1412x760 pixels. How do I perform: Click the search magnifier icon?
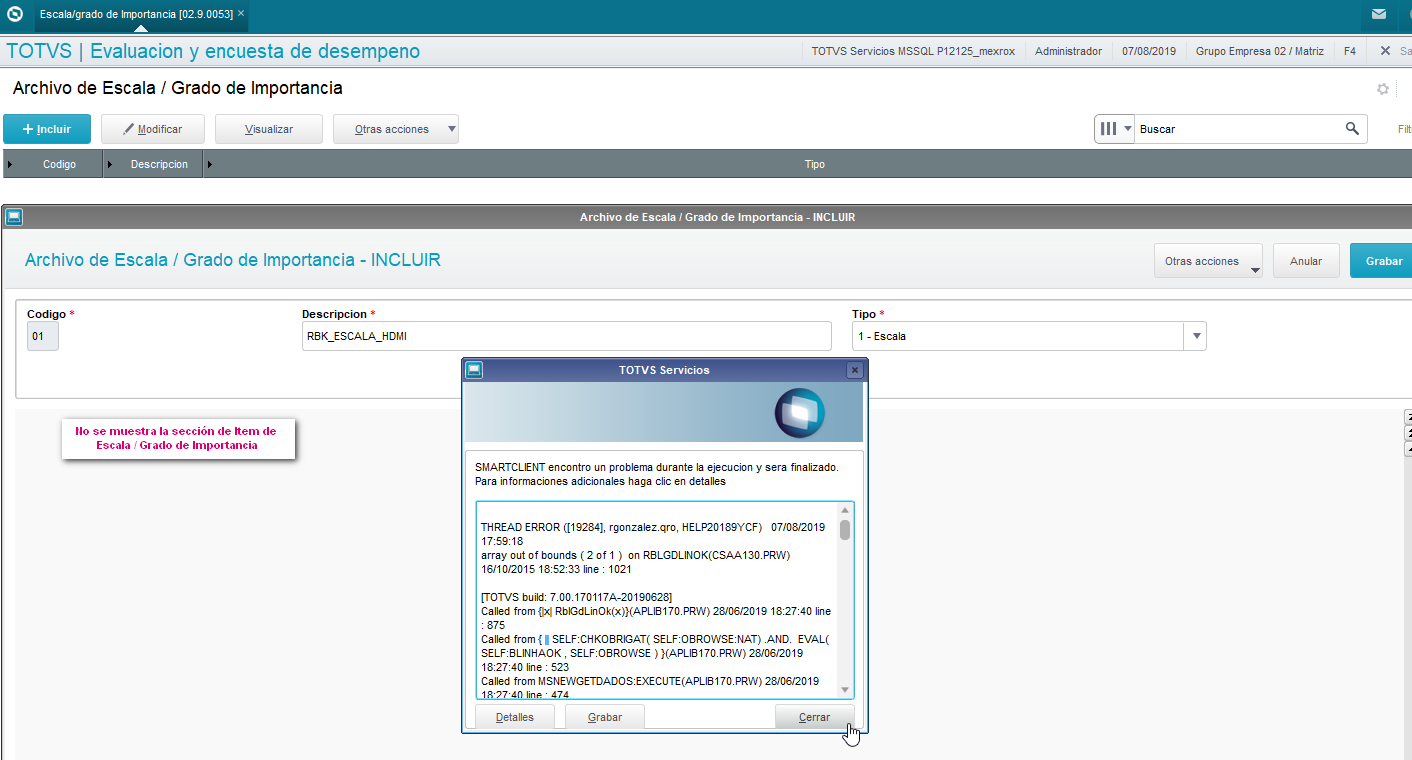point(1352,128)
